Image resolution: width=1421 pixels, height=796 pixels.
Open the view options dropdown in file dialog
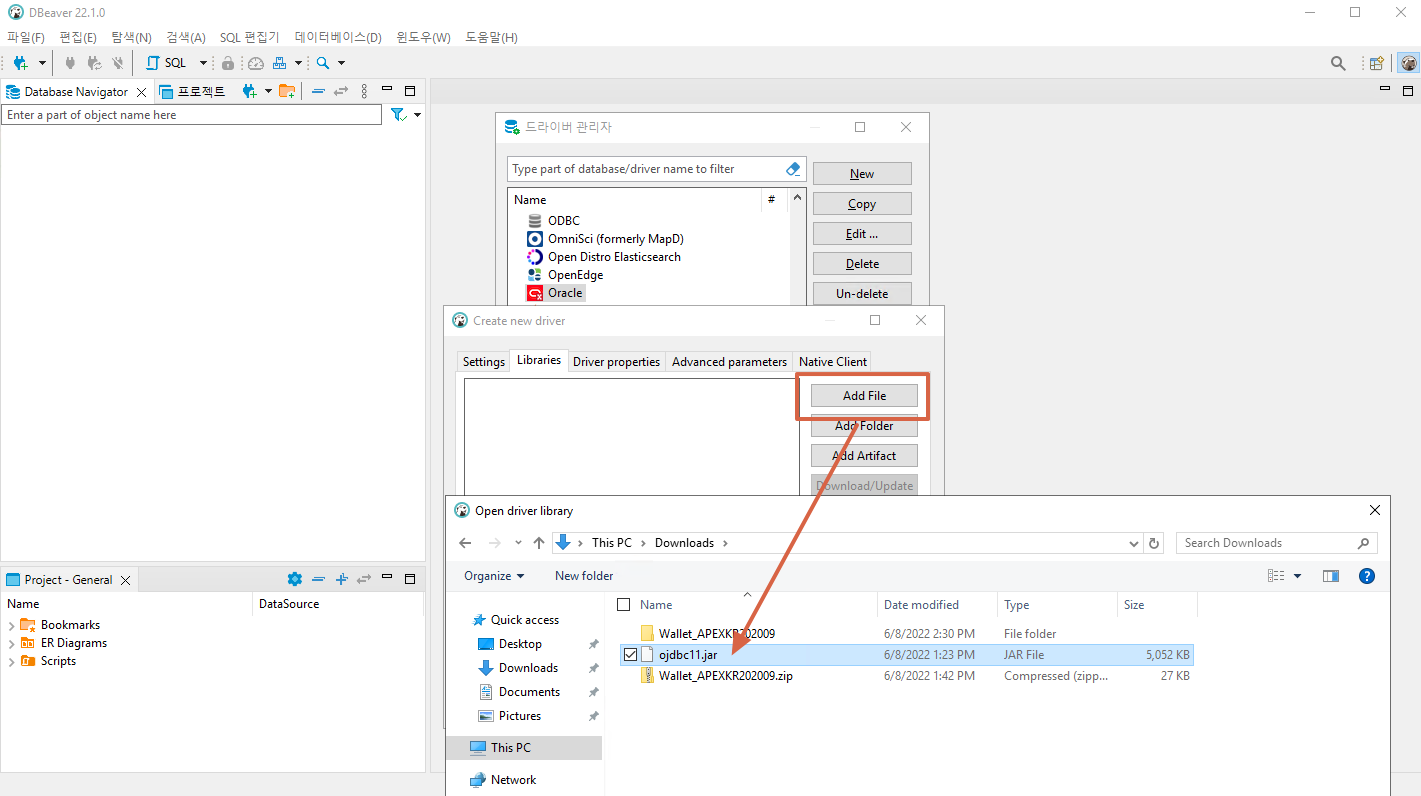(1297, 576)
